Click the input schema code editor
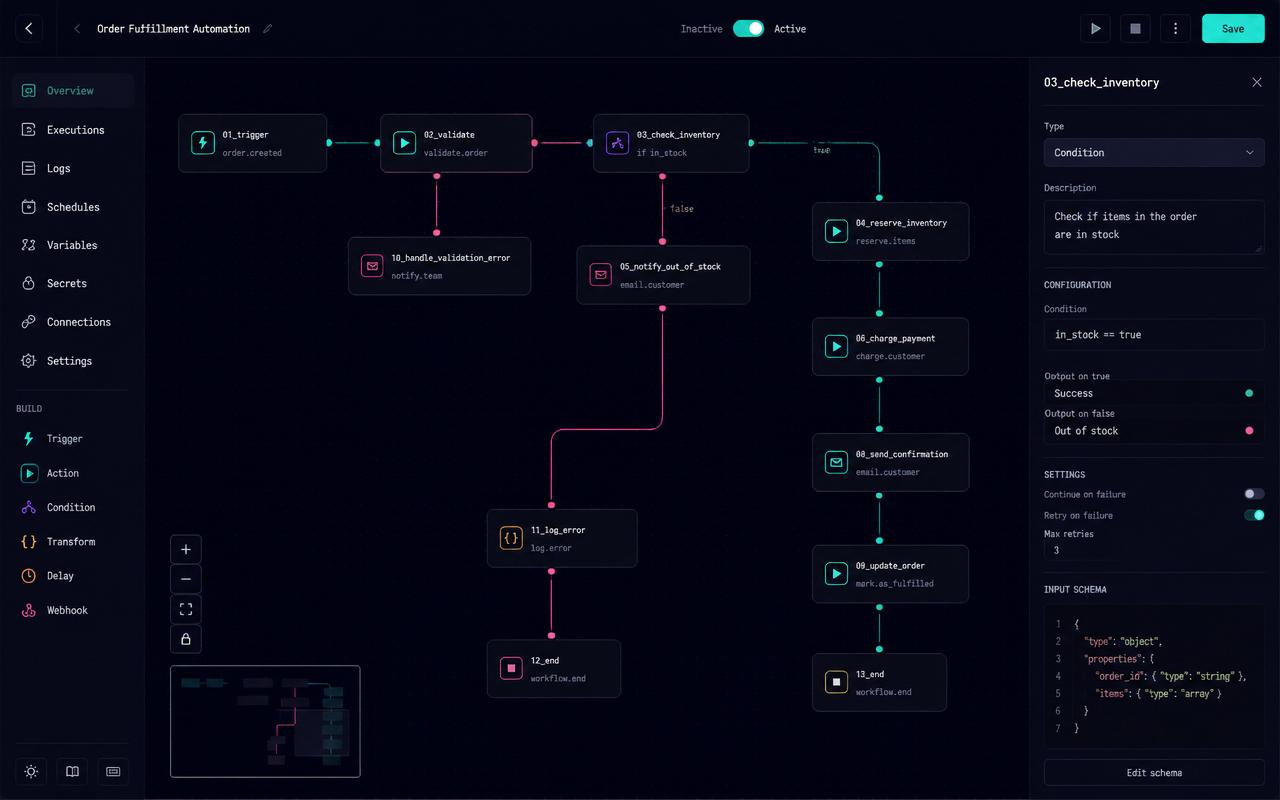 (x=1154, y=676)
